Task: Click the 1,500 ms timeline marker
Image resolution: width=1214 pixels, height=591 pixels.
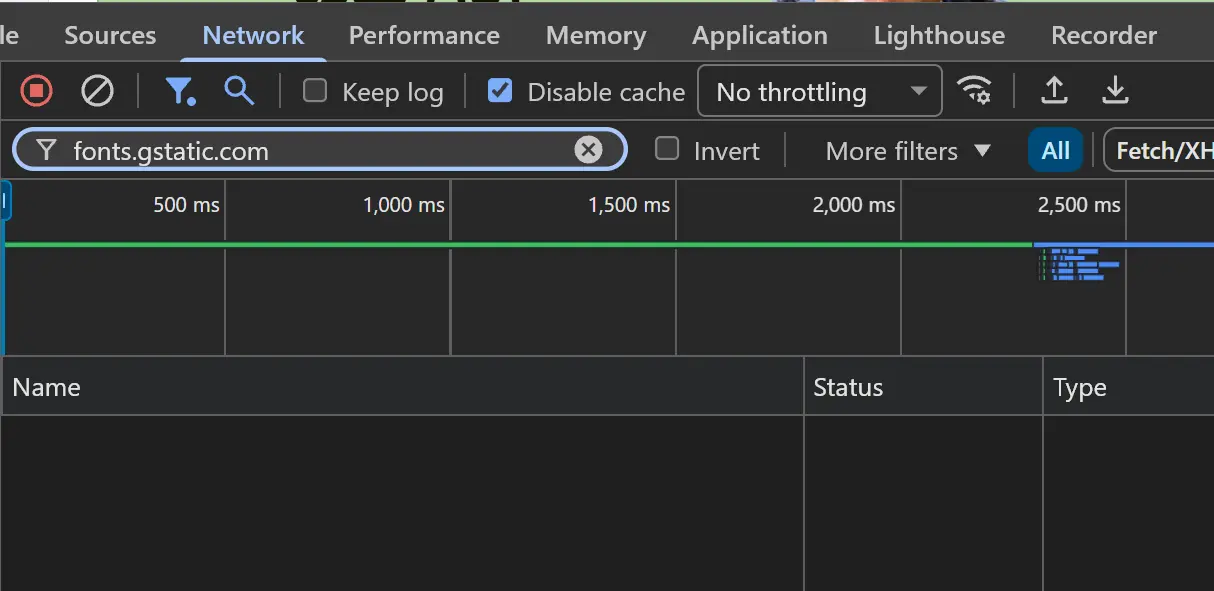Action: [629, 205]
